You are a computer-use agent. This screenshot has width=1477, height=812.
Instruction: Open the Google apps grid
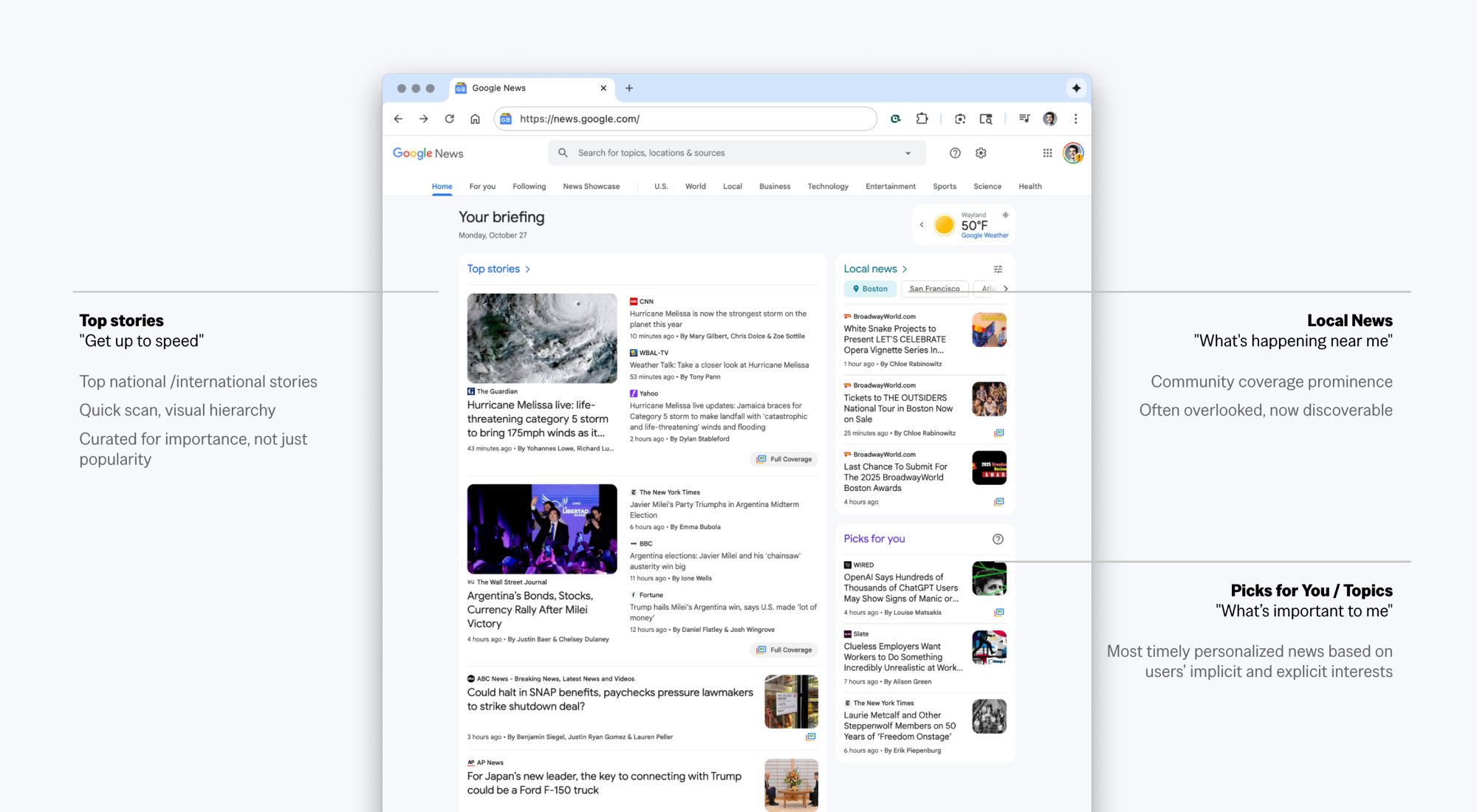1047,153
